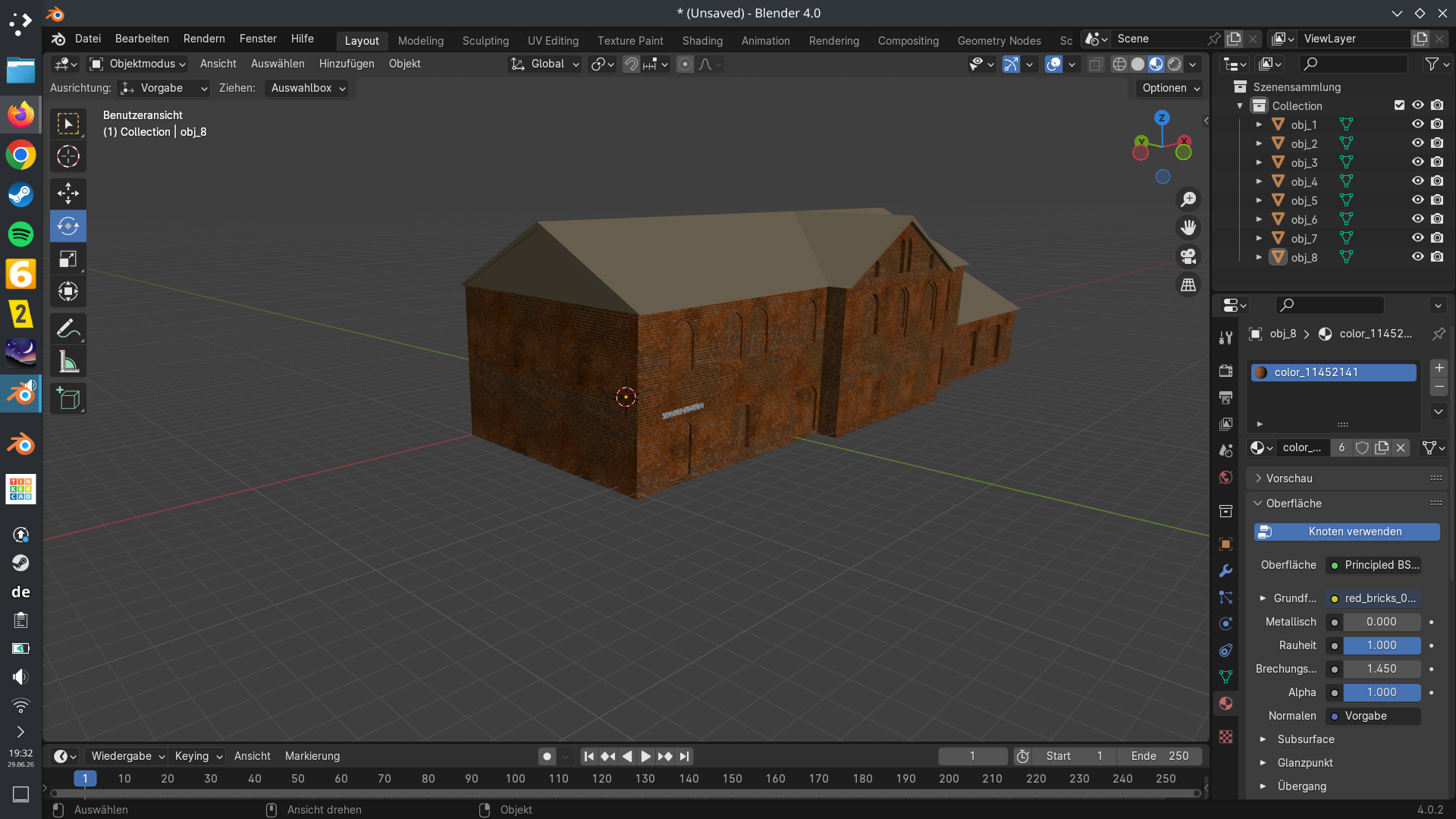Open the Datei menu
1456x819 pixels.
[x=88, y=39]
